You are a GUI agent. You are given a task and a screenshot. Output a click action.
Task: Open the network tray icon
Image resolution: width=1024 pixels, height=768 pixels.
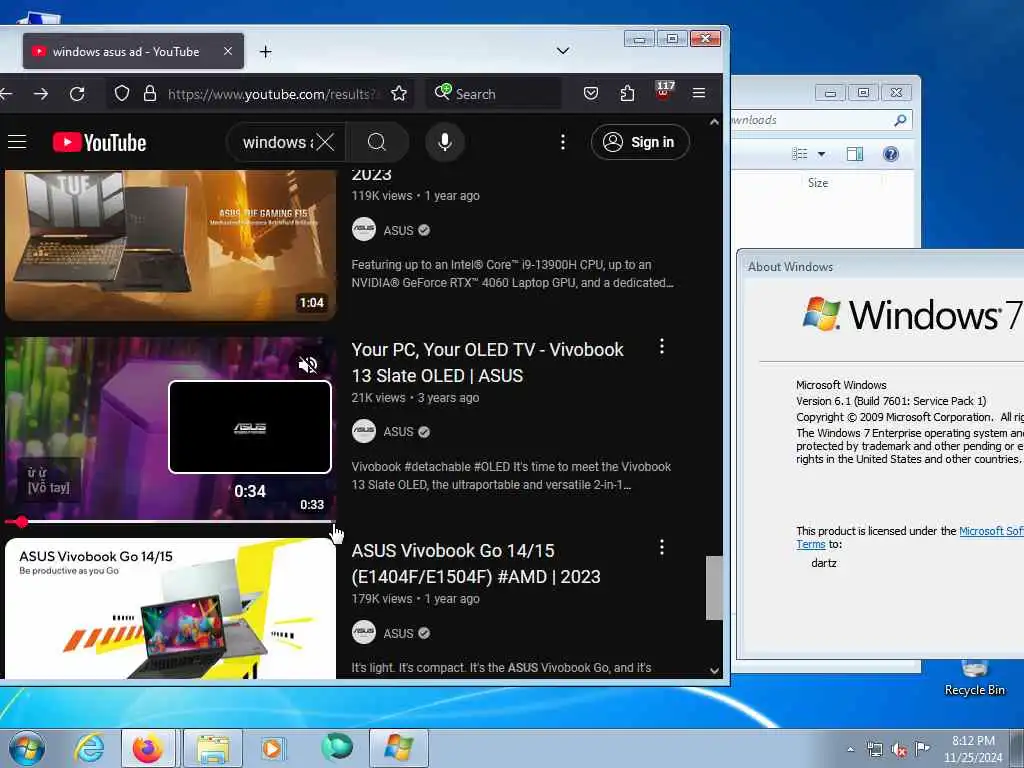(874, 750)
